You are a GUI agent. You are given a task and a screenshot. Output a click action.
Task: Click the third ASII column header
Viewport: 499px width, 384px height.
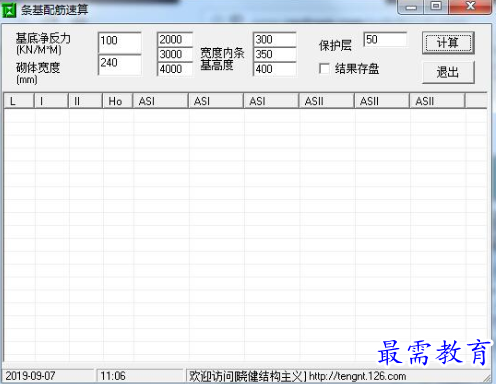tap(437, 101)
